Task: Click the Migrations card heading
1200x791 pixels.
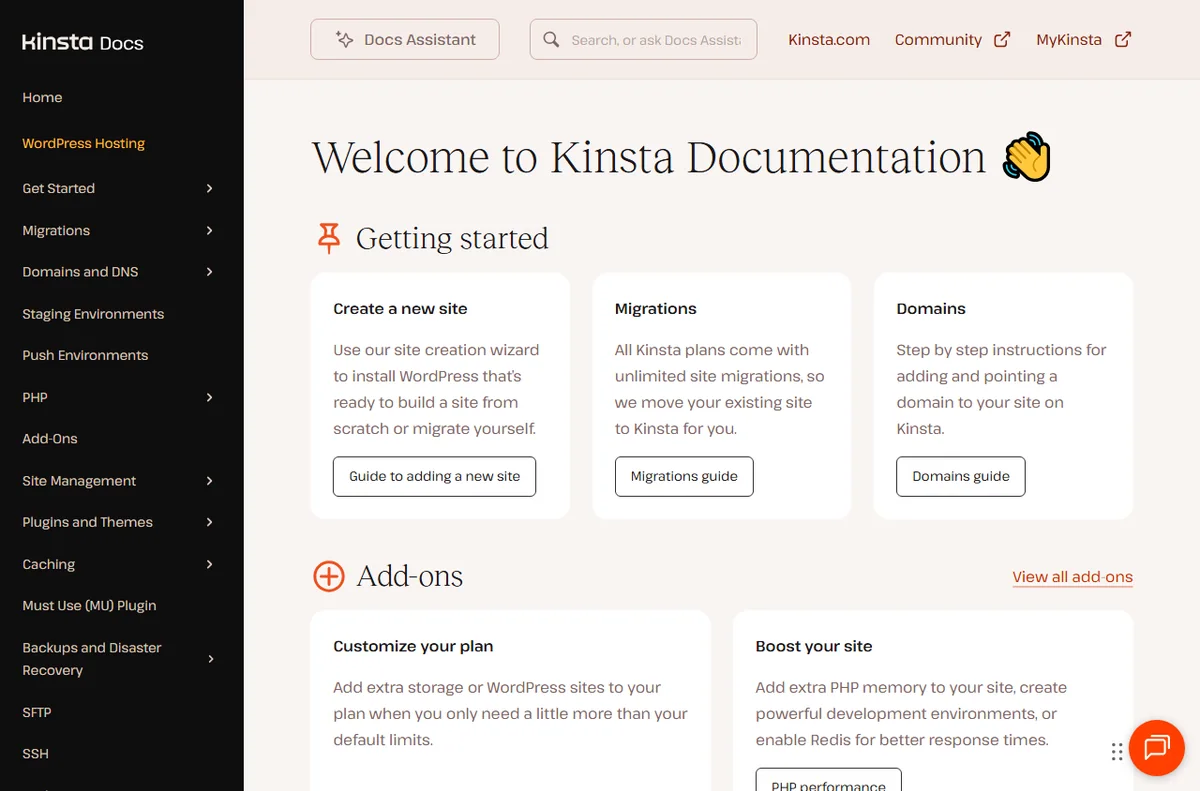Action: point(656,309)
